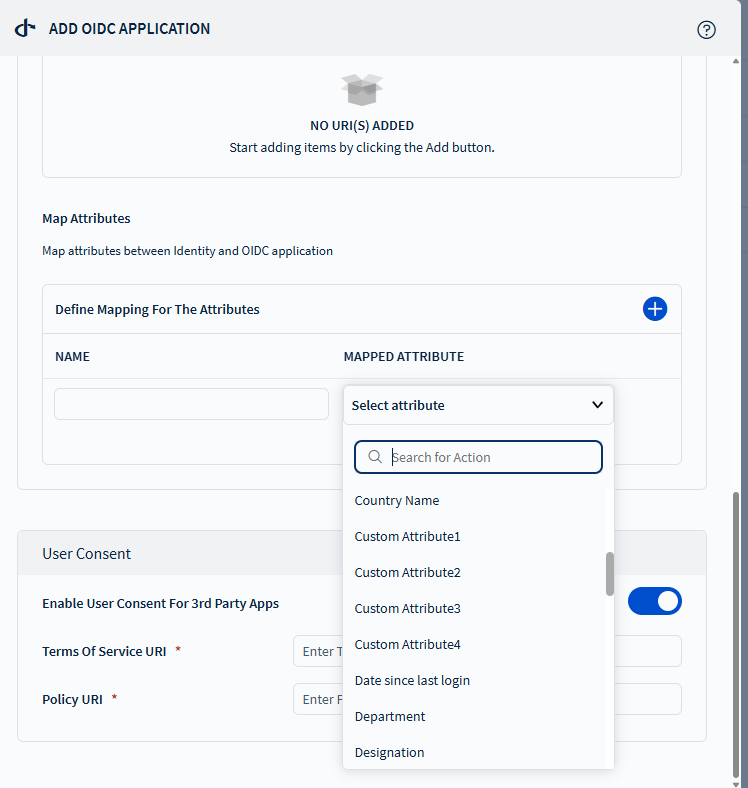Pick Custom Attribute2 from the list
Viewport: 748px width, 788px height.
(407, 573)
